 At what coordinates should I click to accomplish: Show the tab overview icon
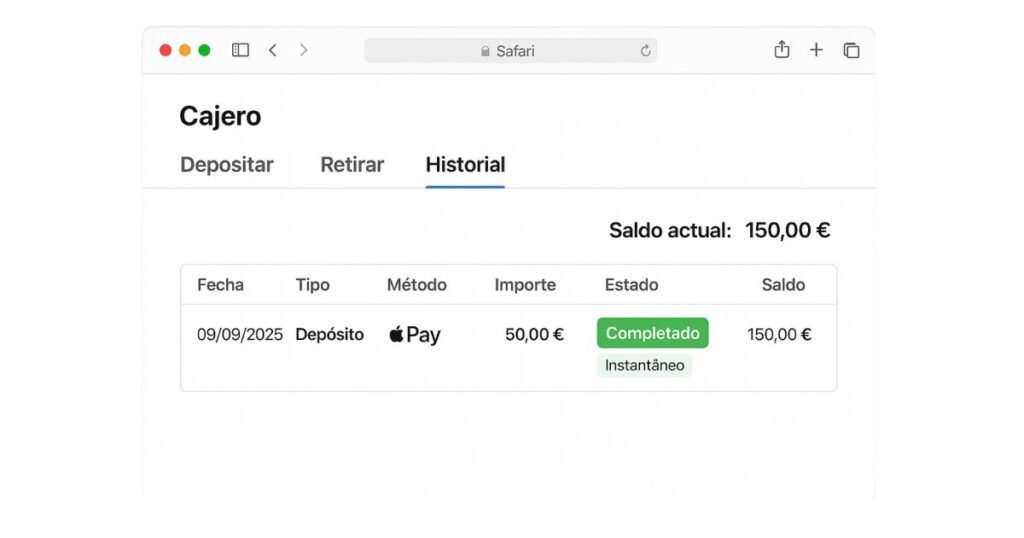point(851,50)
